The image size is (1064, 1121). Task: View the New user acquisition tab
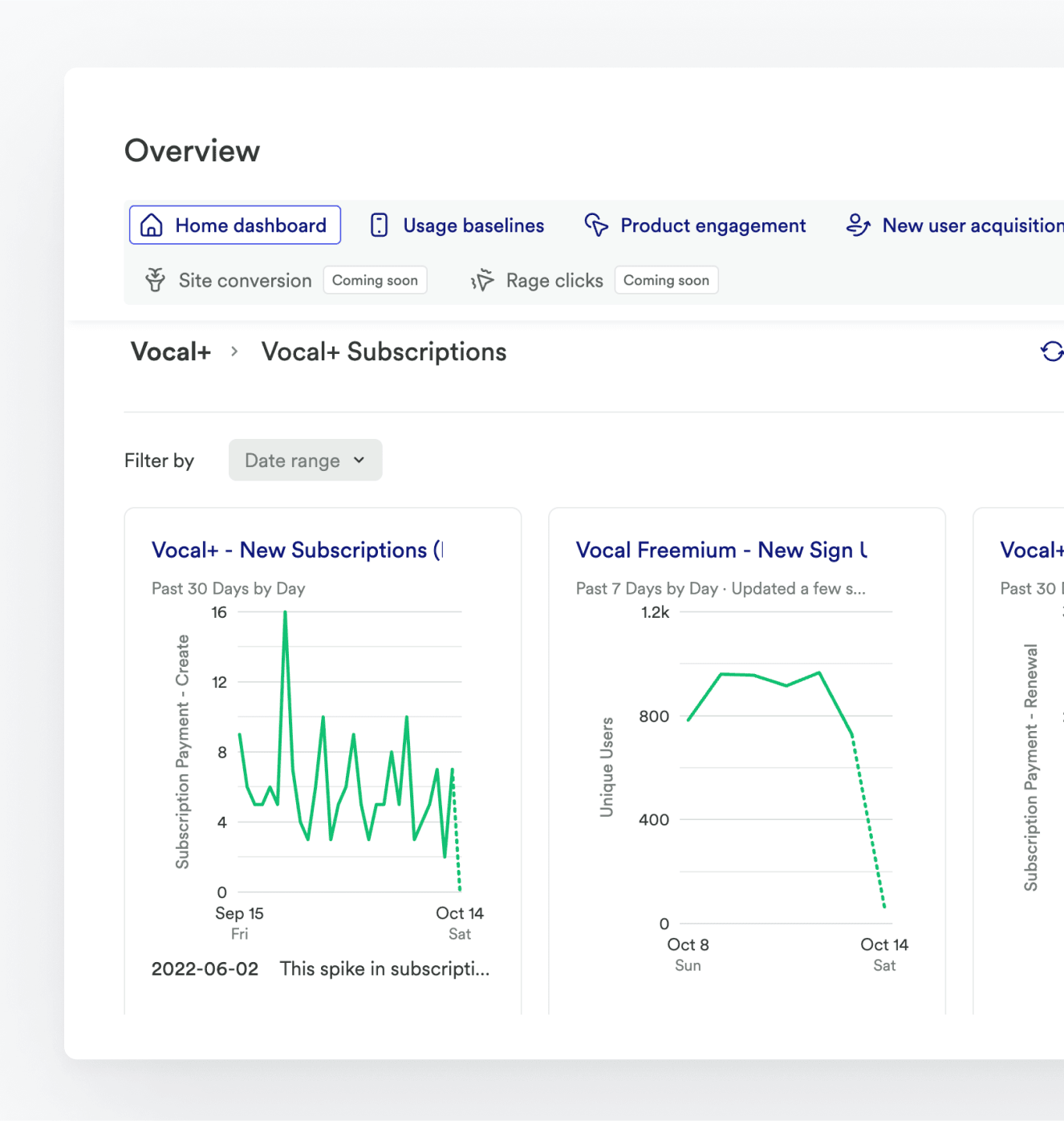click(971, 225)
